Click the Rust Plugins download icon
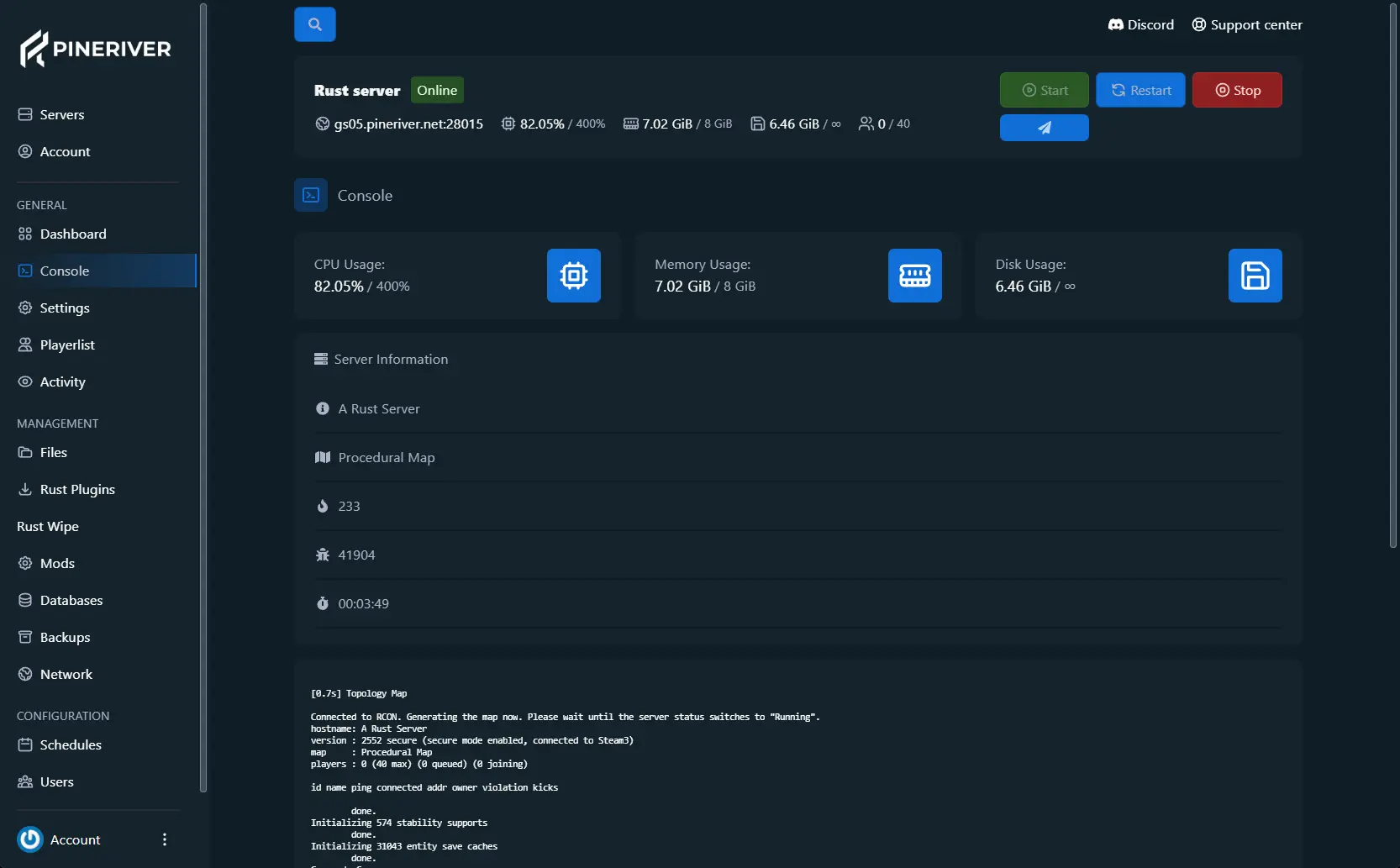Viewport: 1400px width, 868px height. pyautogui.click(x=25, y=489)
